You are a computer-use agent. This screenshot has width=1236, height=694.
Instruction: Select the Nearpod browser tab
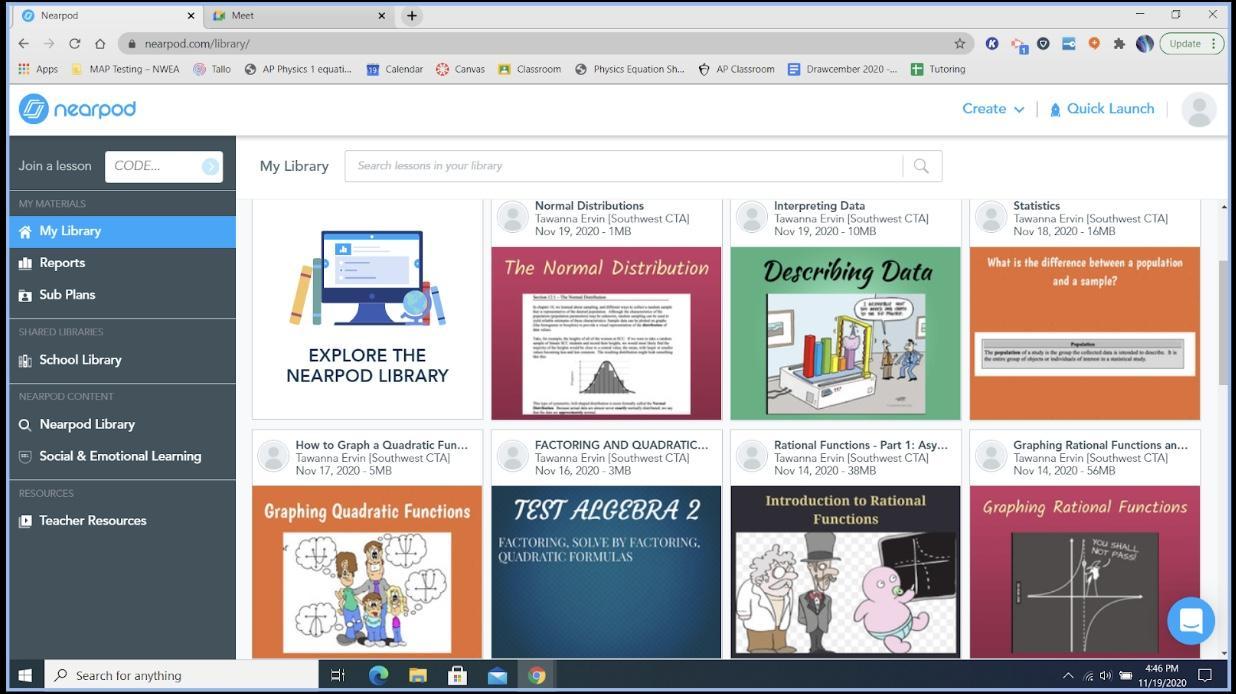107,16
